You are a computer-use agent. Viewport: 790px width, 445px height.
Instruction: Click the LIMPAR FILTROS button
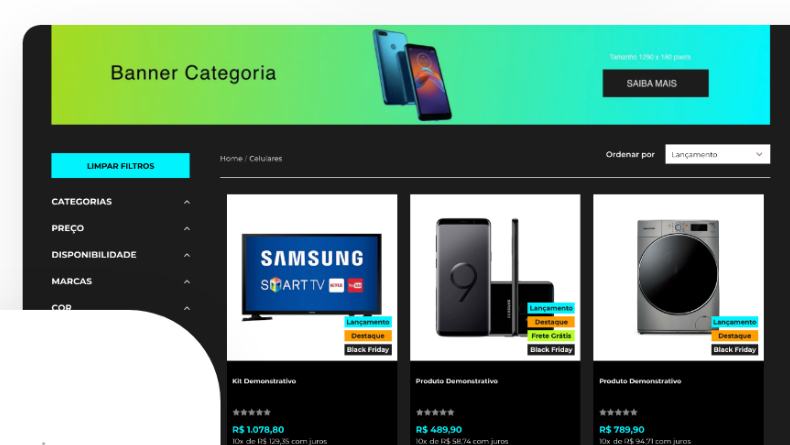[x=120, y=165]
